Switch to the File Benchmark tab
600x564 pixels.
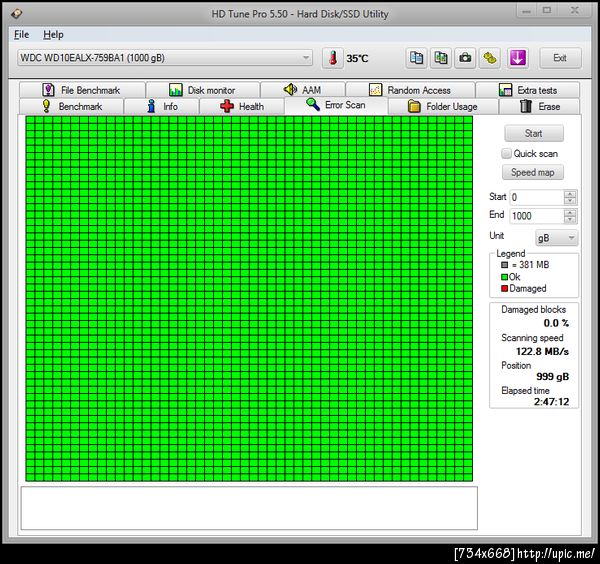pyautogui.click(x=82, y=90)
